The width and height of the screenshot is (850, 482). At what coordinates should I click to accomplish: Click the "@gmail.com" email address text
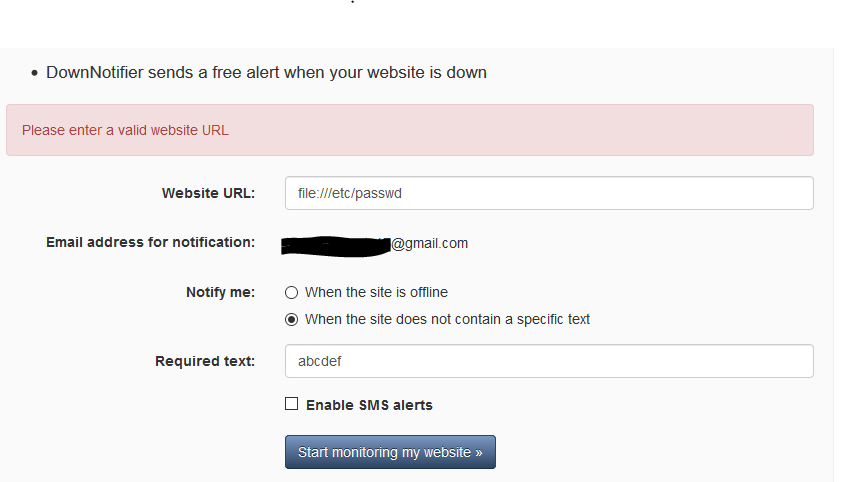pyautogui.click(x=429, y=243)
